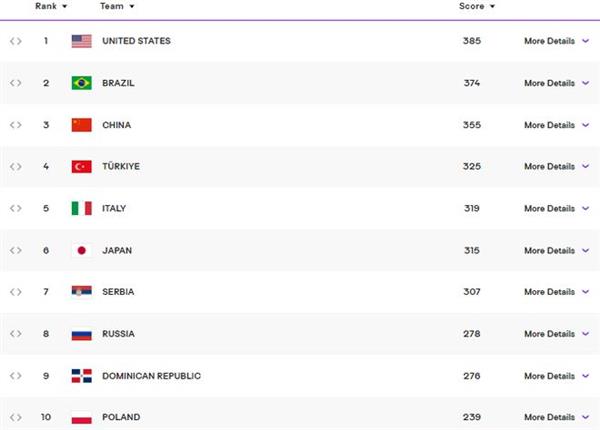Viewport: 600px width, 430px height.
Task: Click the Brazil flag icon
Action: pyautogui.click(x=82, y=83)
